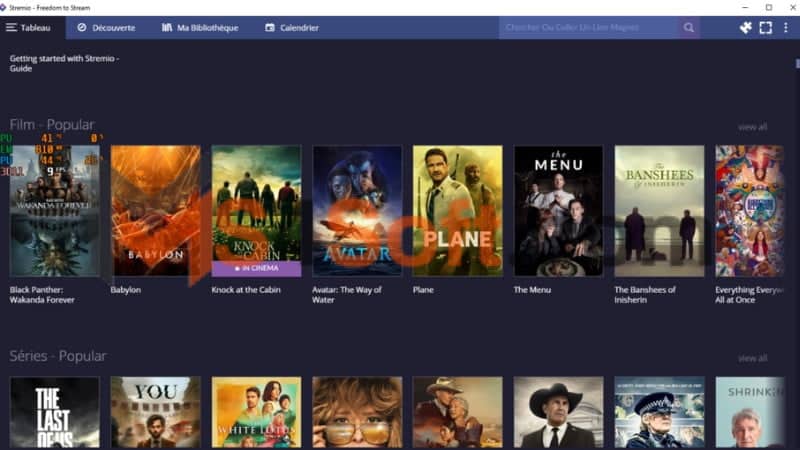The width and height of the screenshot is (800, 450).
Task: Select the Avatar: The Way of Water poster
Action: click(x=357, y=211)
